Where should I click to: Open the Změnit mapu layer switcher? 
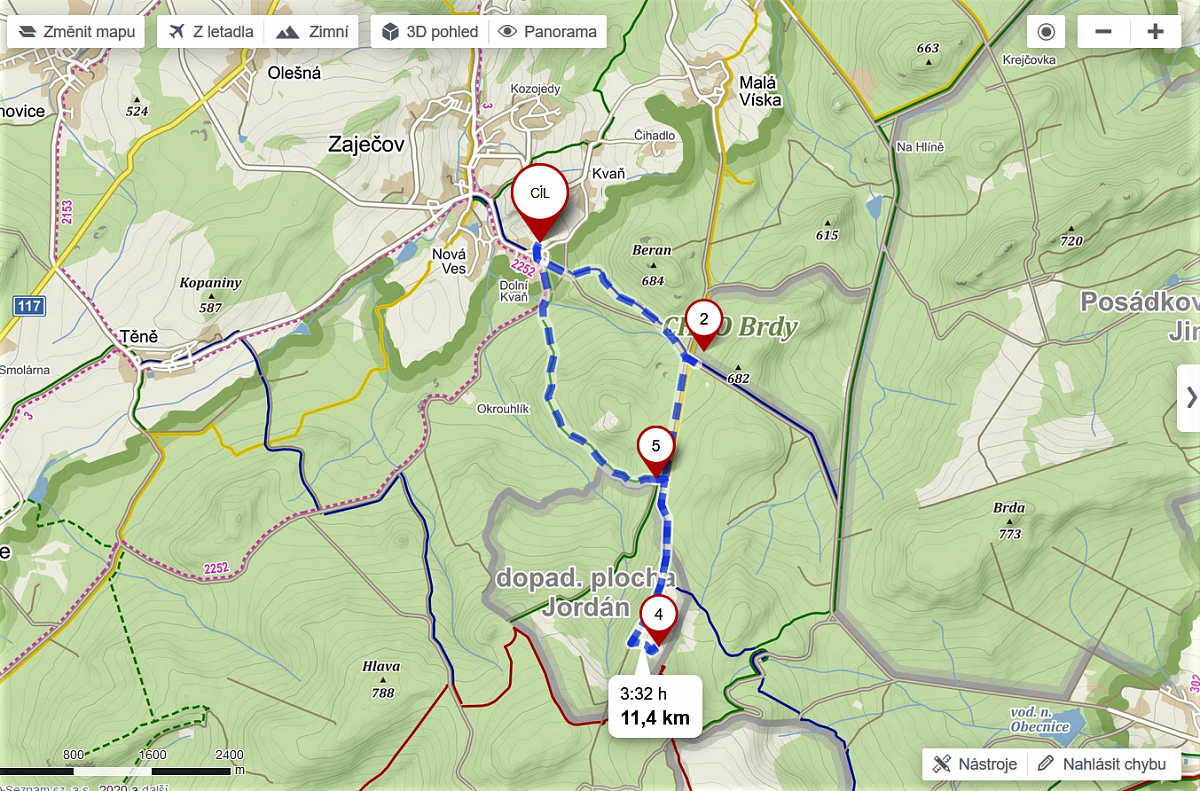(x=76, y=32)
